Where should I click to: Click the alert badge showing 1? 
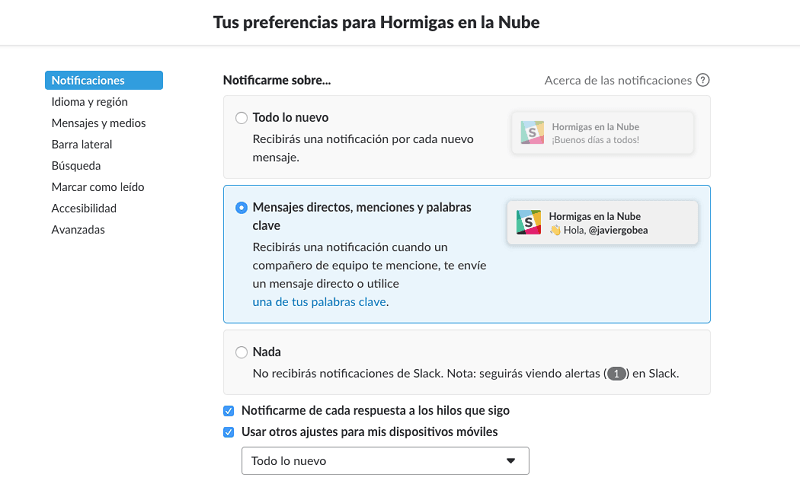616,374
